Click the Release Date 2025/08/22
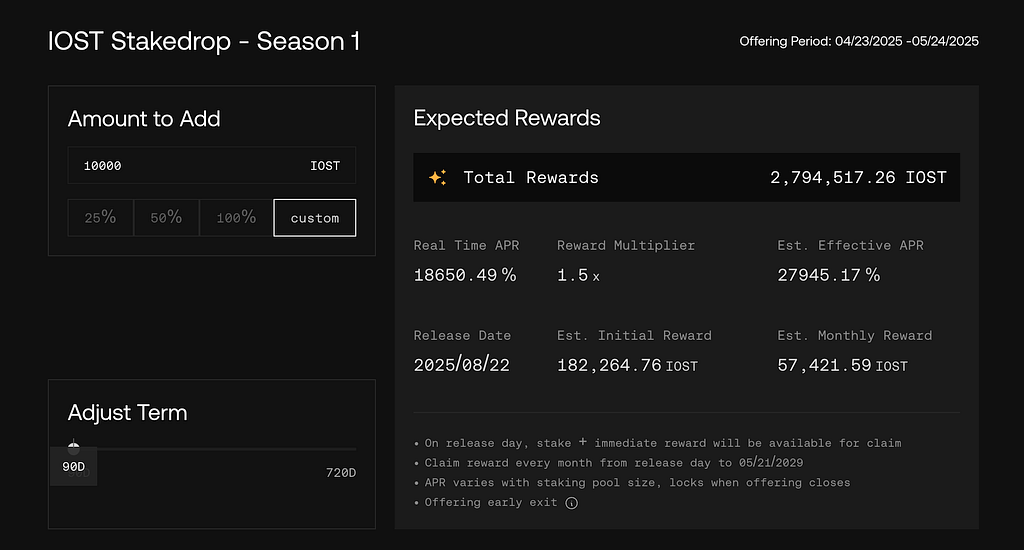The height and width of the screenshot is (550, 1024). (462, 364)
